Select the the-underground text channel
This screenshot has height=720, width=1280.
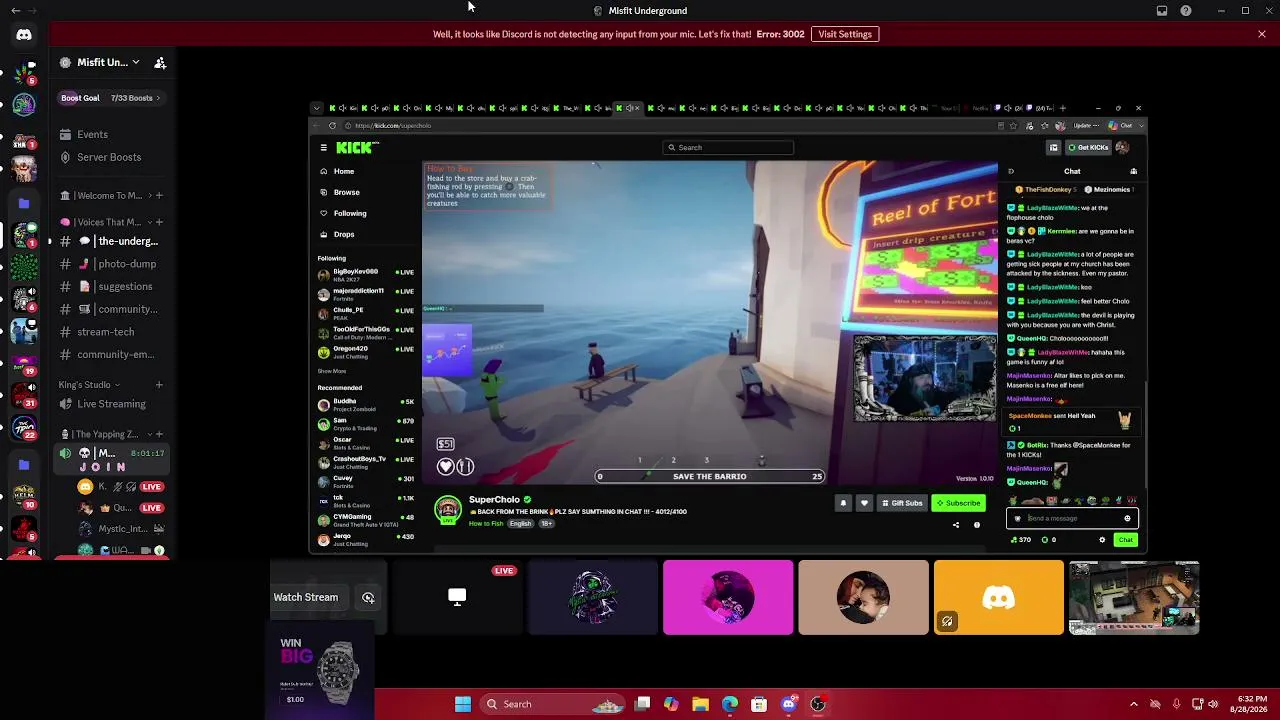pyautogui.click(x=111, y=241)
